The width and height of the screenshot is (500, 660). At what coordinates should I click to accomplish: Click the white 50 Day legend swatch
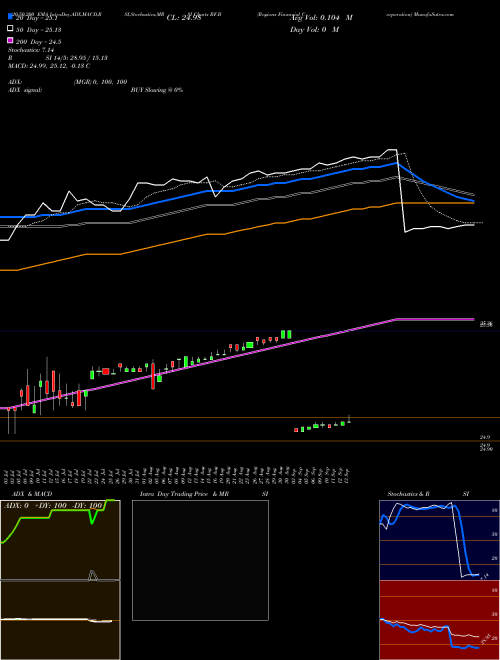(x=10, y=29)
